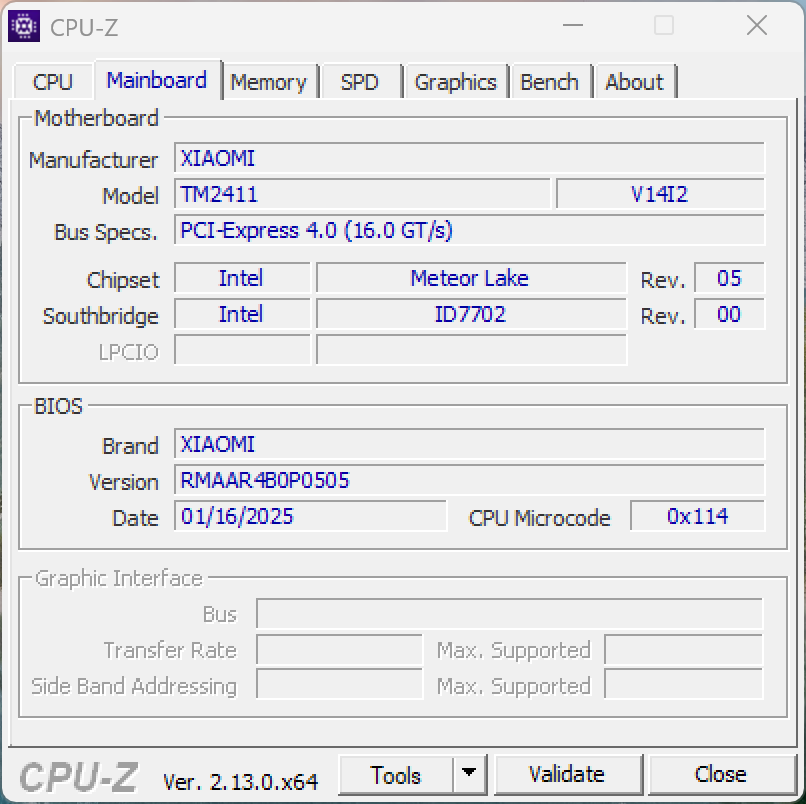Viewport: 806px width, 804px height.
Task: Switch to the CPU tab
Action: pyautogui.click(x=53, y=82)
